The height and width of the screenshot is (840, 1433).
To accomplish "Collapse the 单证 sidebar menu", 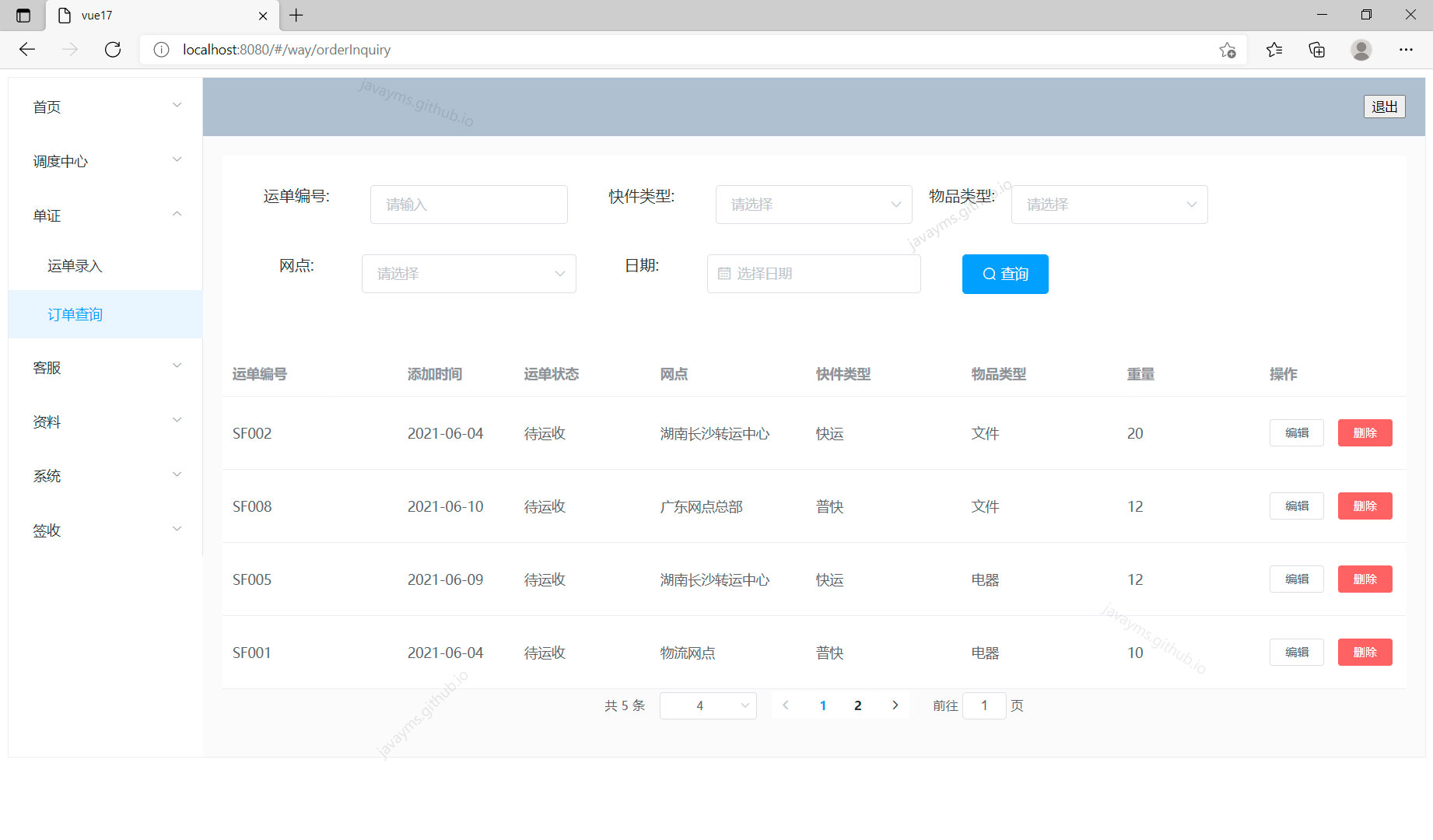I will click(105, 215).
